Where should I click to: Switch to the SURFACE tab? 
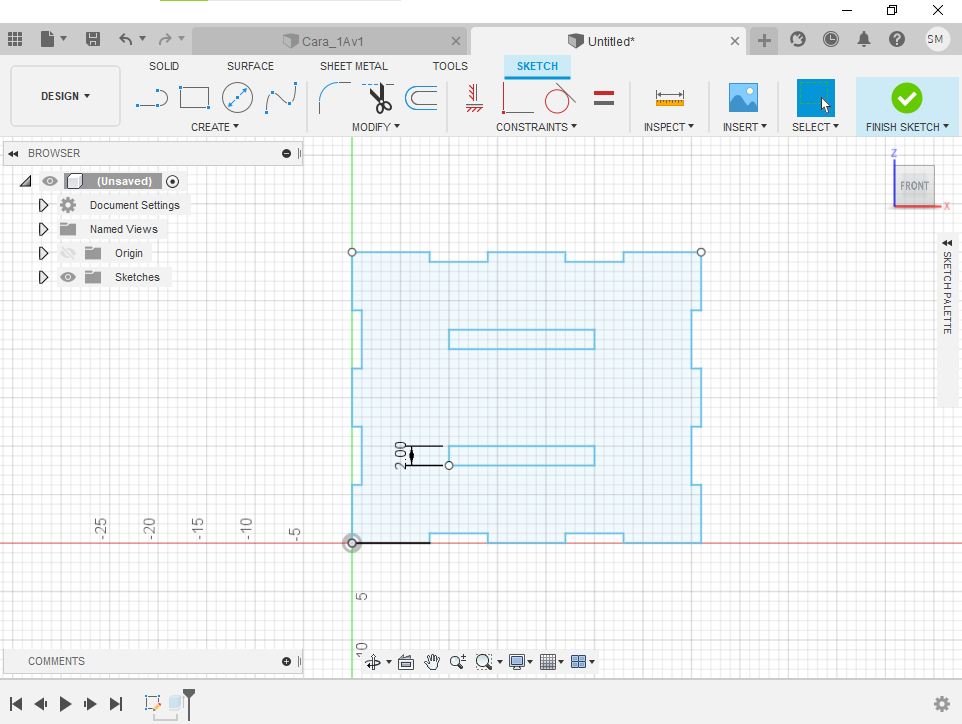[x=250, y=66]
